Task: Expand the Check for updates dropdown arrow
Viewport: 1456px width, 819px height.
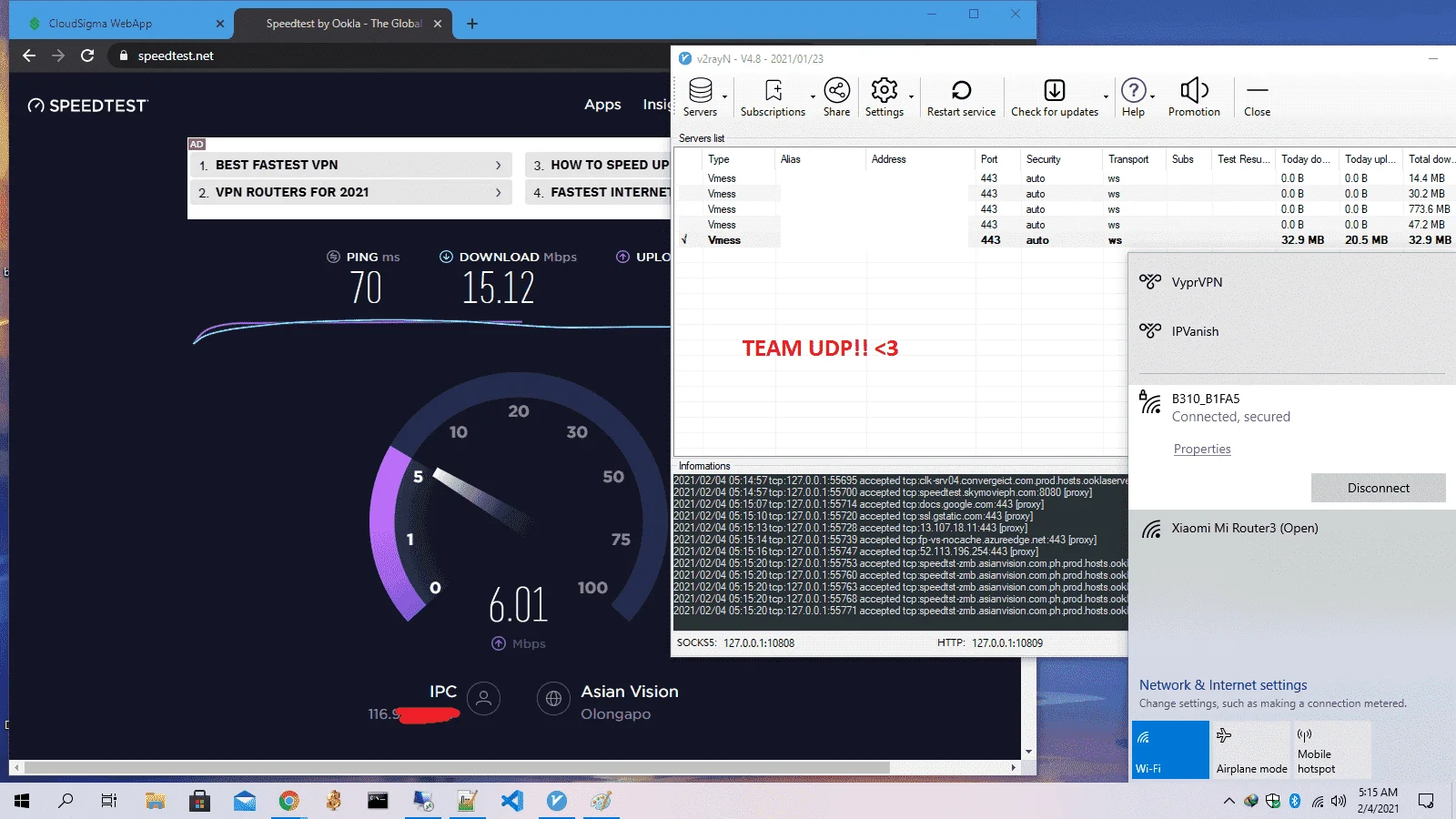Action: (1106, 96)
